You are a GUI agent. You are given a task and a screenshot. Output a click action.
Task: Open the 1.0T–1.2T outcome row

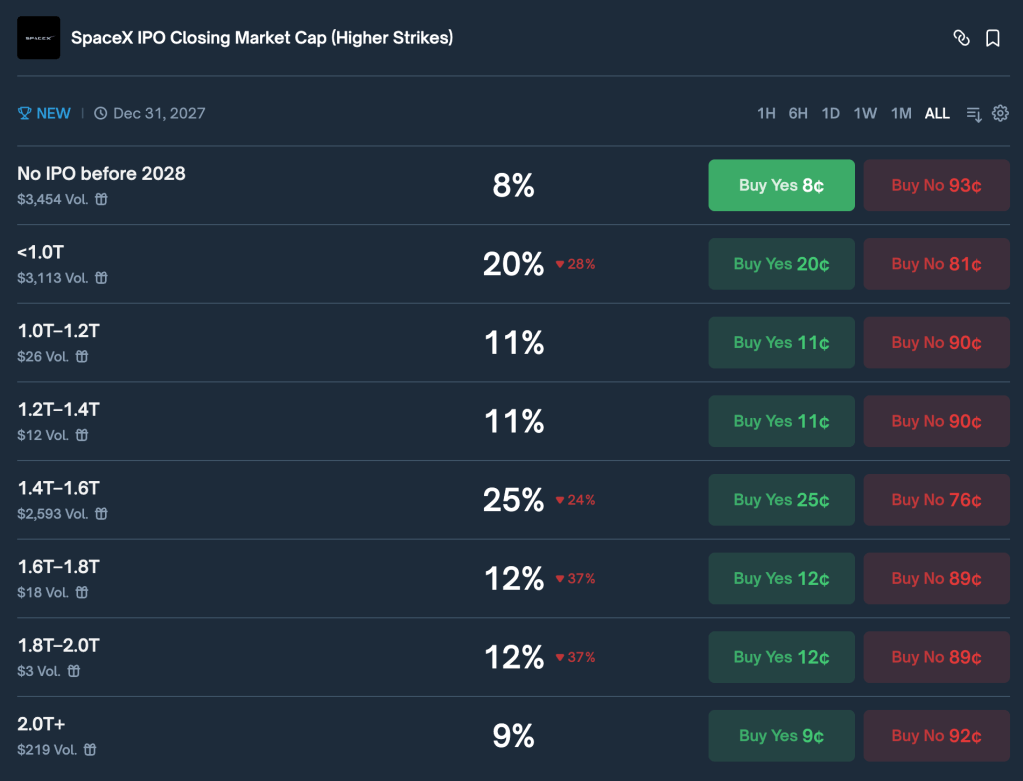58,330
